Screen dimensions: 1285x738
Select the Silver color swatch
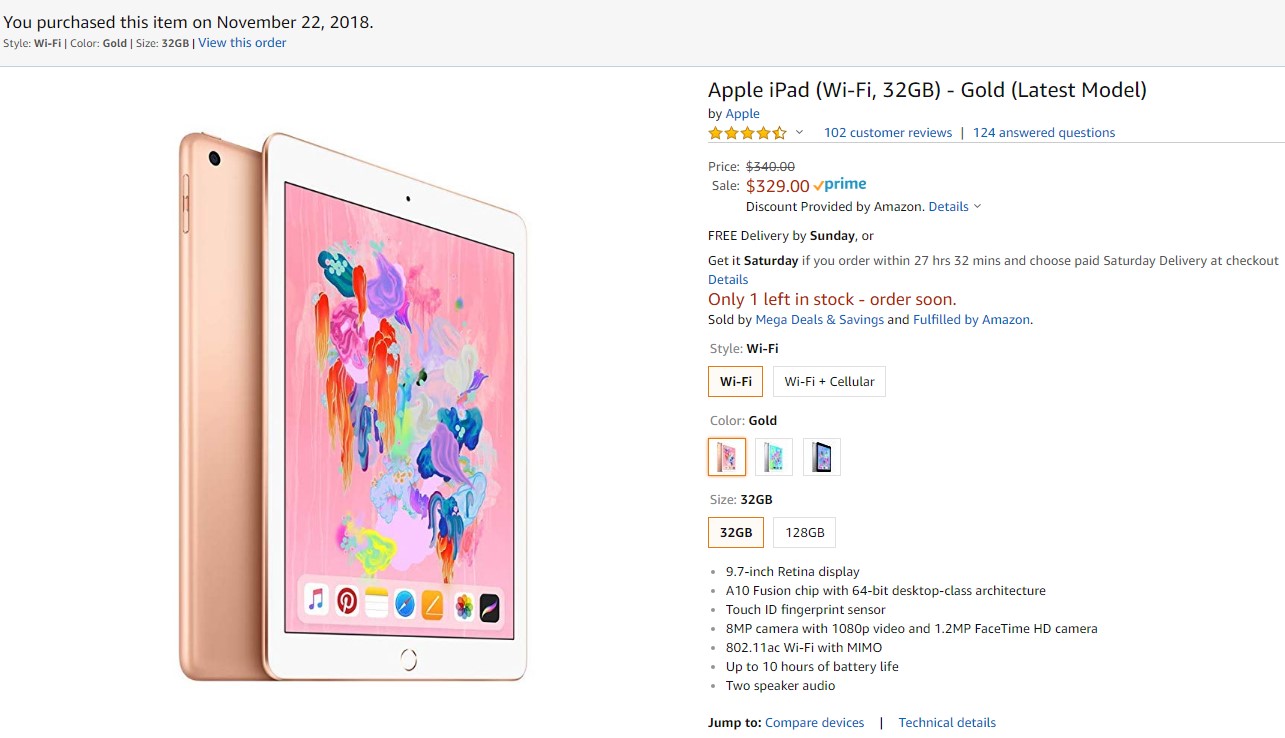[x=774, y=457]
